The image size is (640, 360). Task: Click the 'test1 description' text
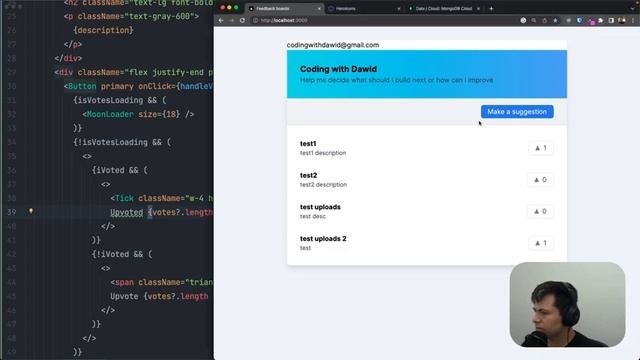(x=323, y=153)
